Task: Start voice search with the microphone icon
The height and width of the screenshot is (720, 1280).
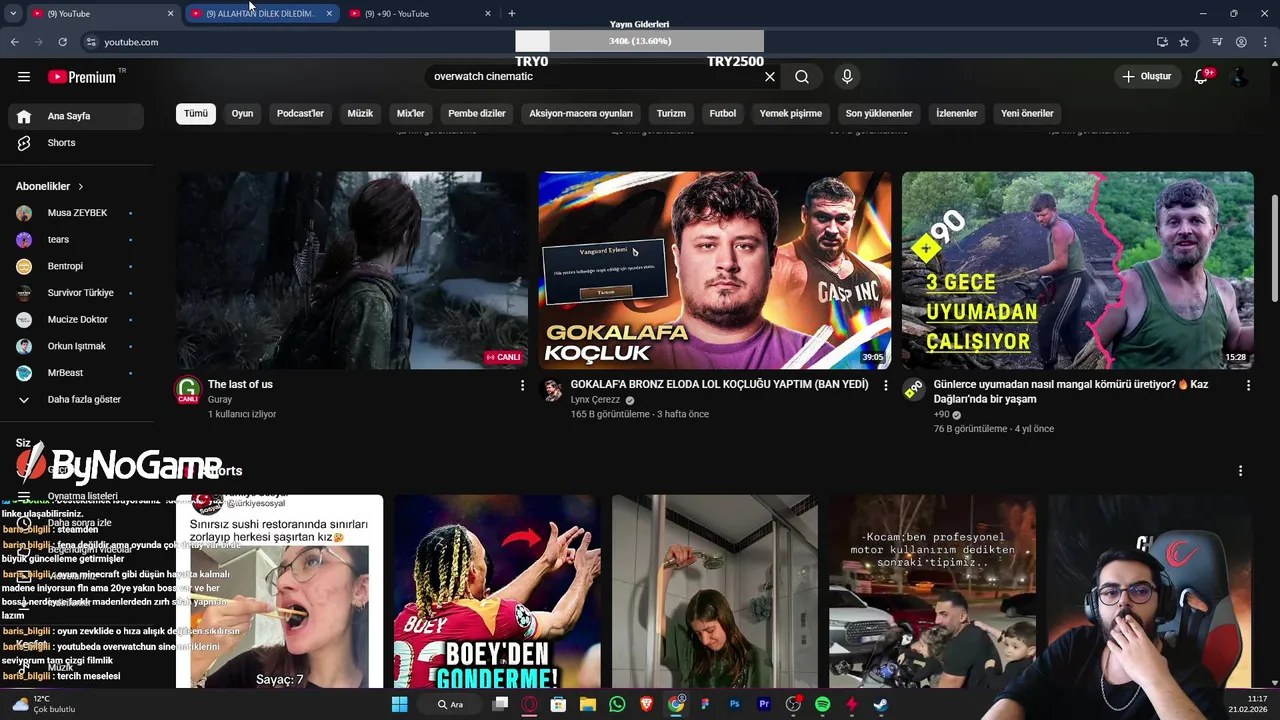Action: tap(847, 77)
